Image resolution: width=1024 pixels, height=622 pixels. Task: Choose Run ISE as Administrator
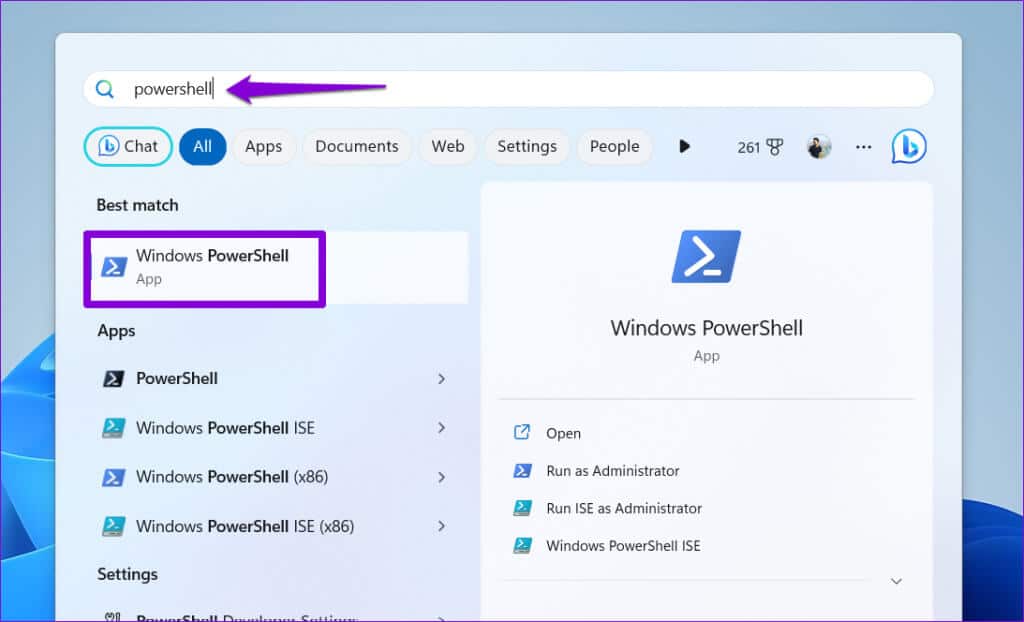(624, 508)
